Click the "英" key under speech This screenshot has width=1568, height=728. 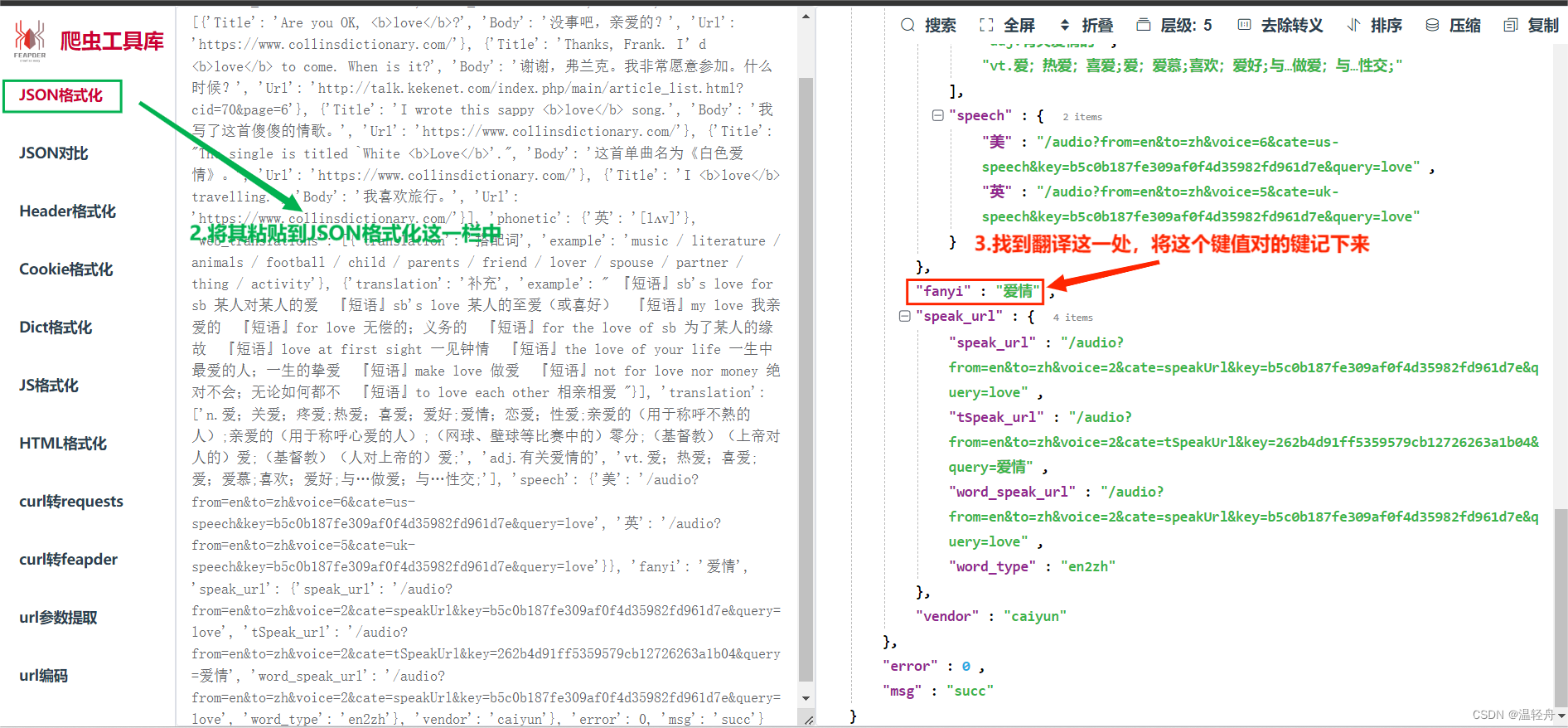tap(997, 192)
